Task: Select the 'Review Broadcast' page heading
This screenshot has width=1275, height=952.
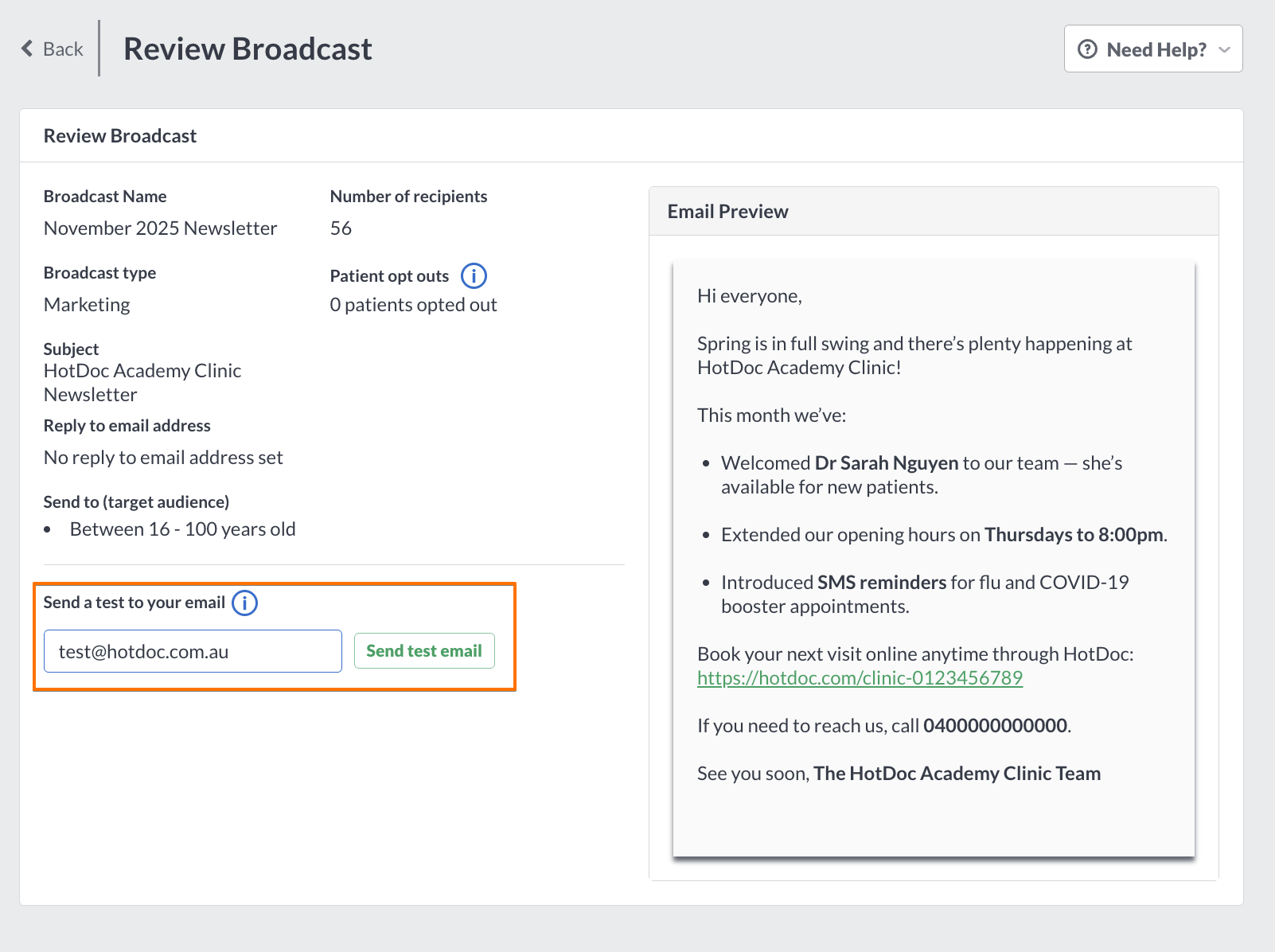Action: pos(248,49)
